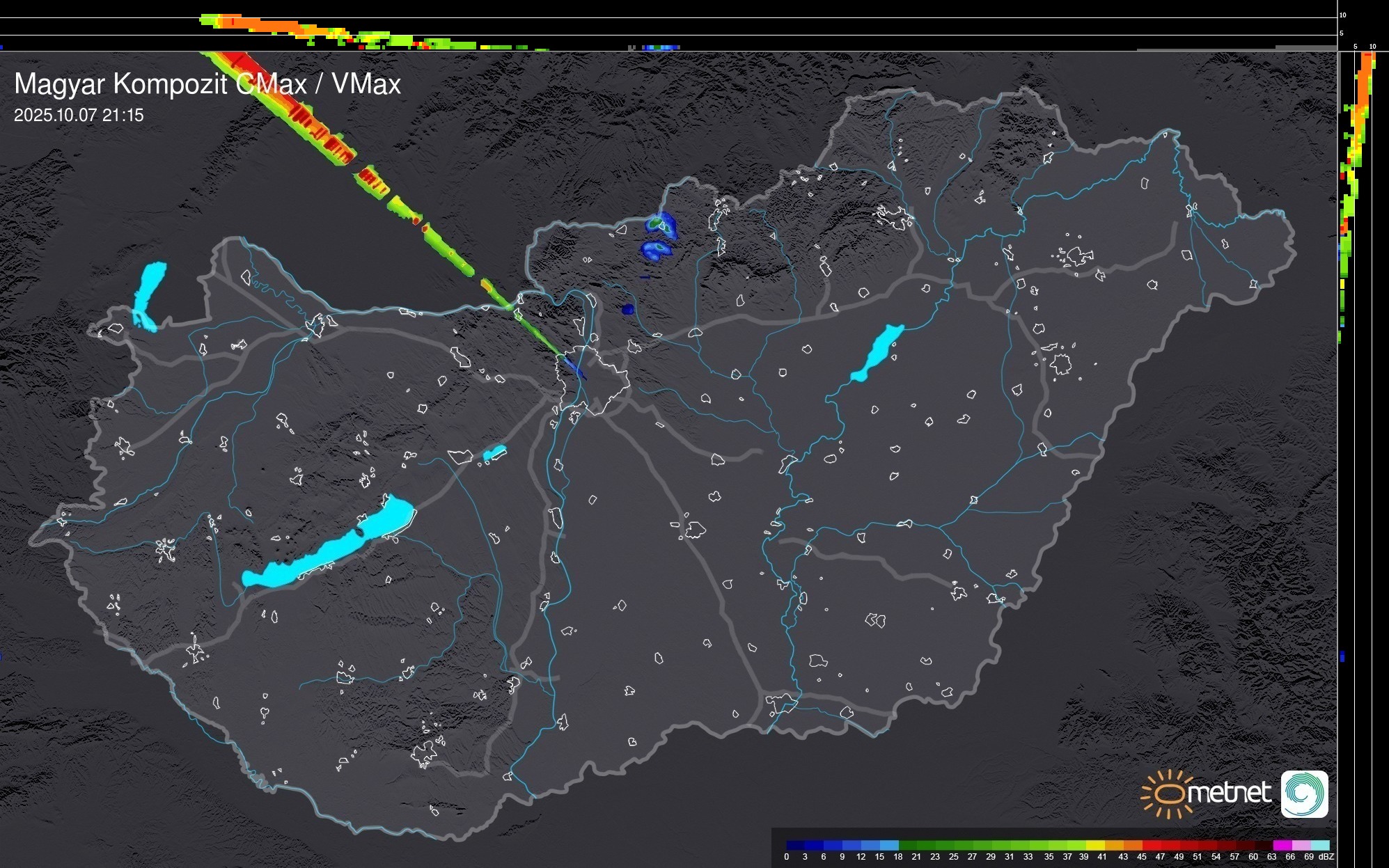The image size is (1389, 868).
Task: Click the 2025.10.07 21:15 timestamp
Action: click(x=79, y=116)
